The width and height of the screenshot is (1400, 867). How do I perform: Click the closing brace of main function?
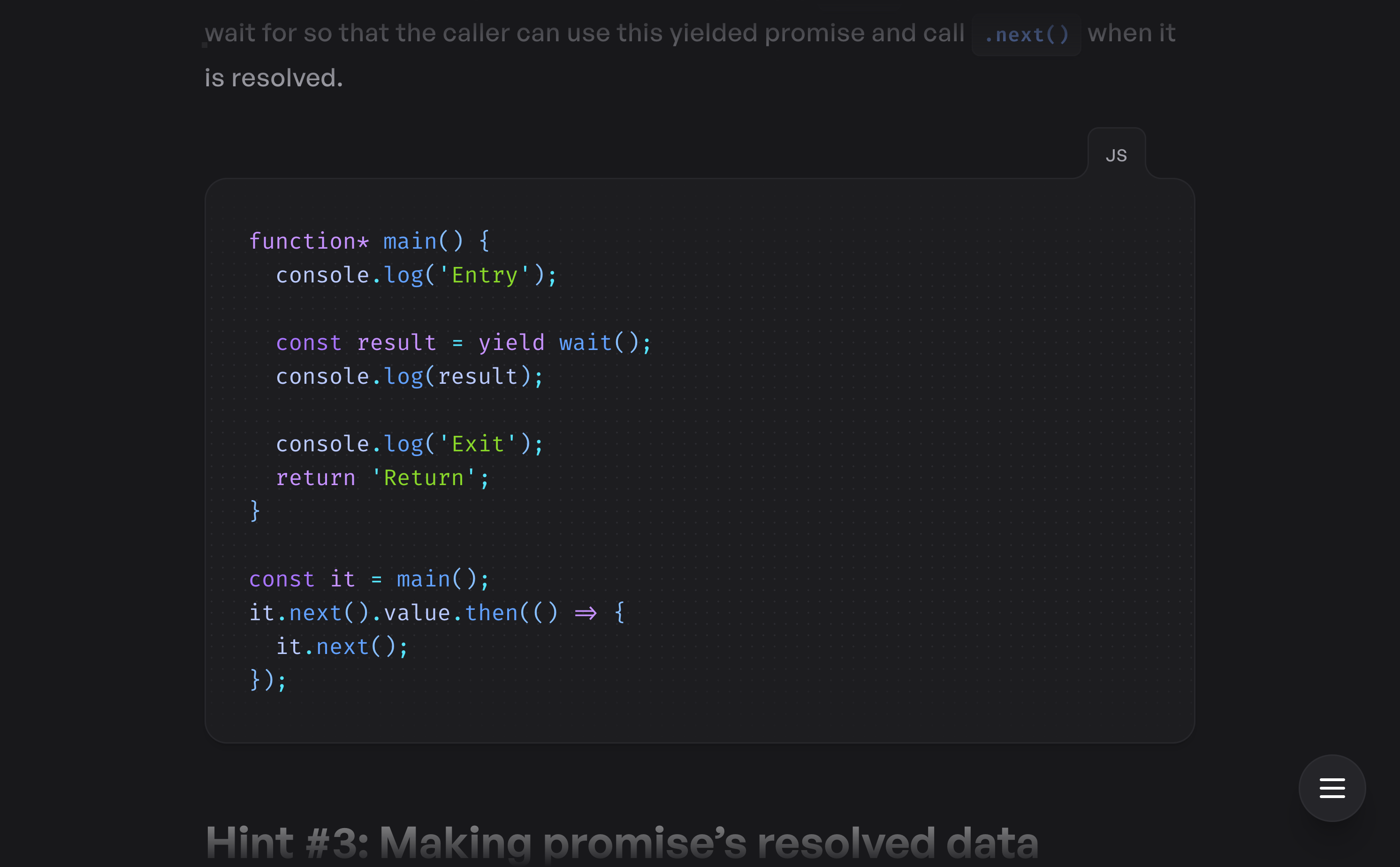pyautogui.click(x=255, y=510)
